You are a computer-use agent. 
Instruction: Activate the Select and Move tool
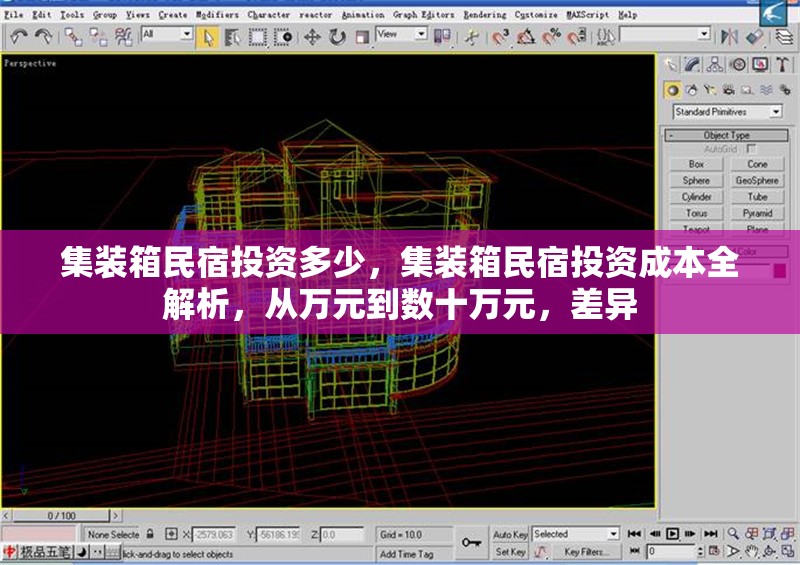(312, 37)
